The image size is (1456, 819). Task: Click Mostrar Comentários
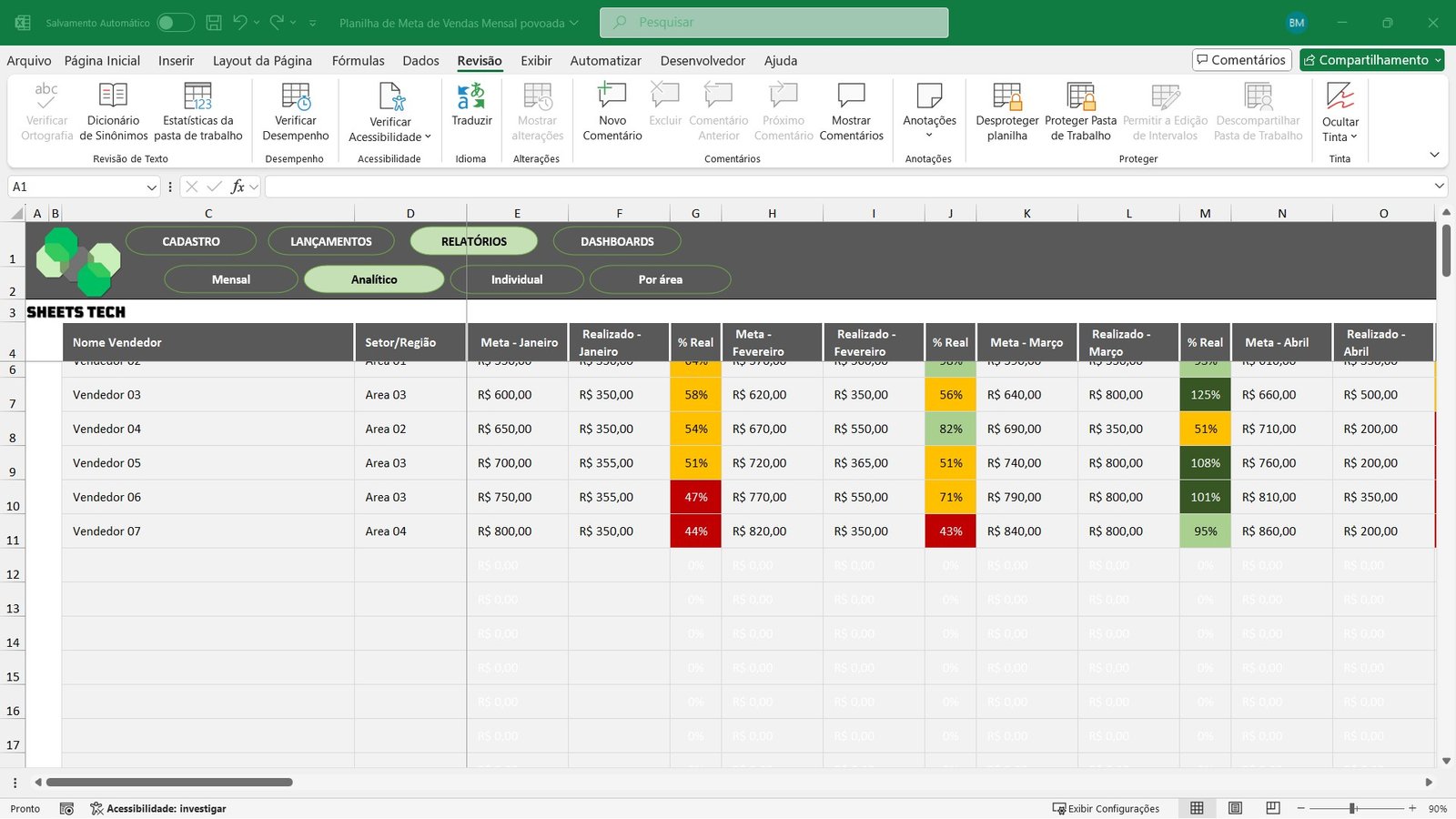coord(852,111)
